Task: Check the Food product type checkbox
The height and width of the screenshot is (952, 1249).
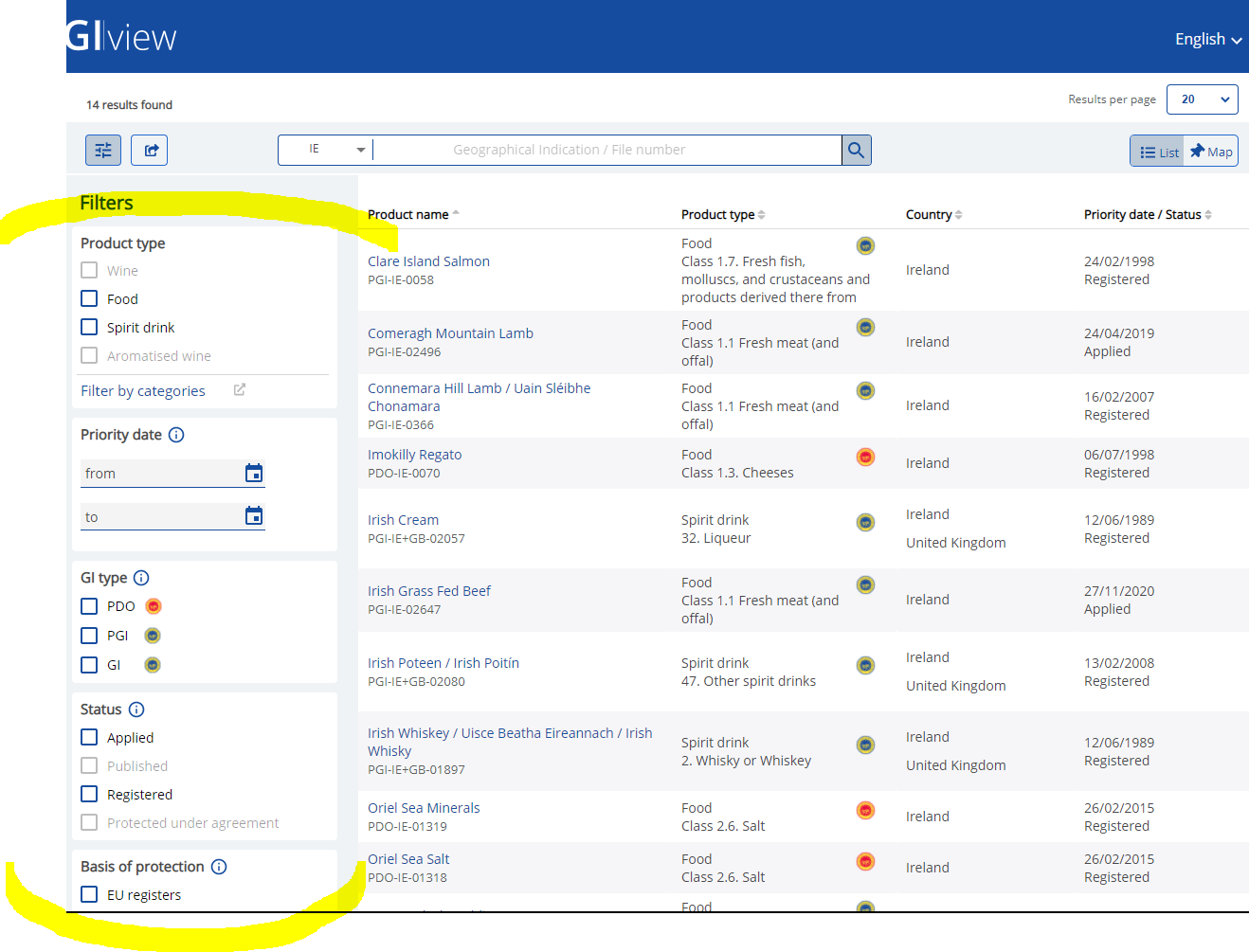Action: [x=89, y=298]
